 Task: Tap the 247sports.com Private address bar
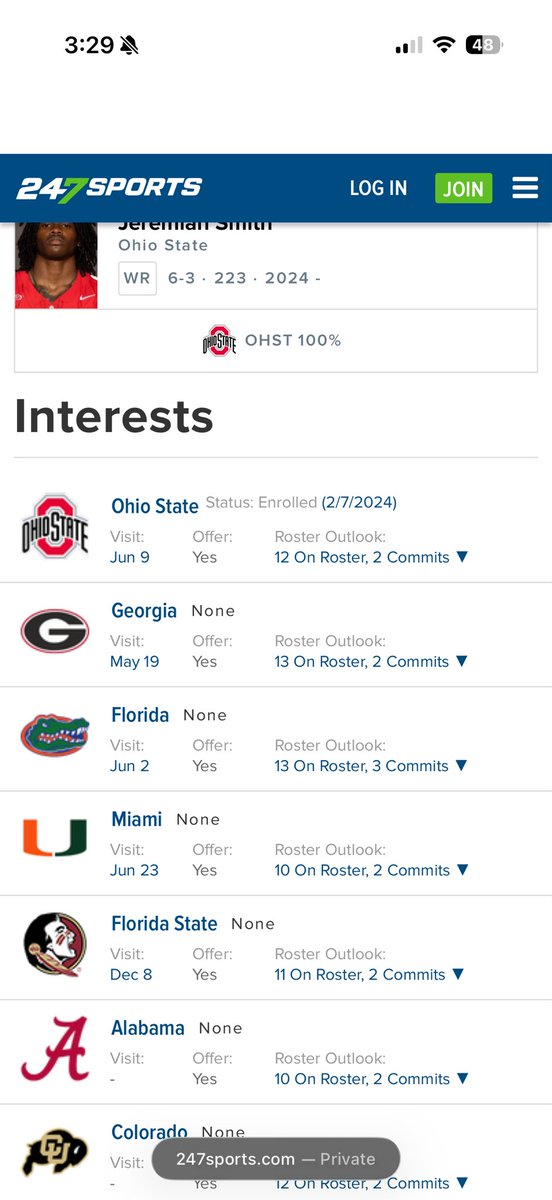(276, 1159)
